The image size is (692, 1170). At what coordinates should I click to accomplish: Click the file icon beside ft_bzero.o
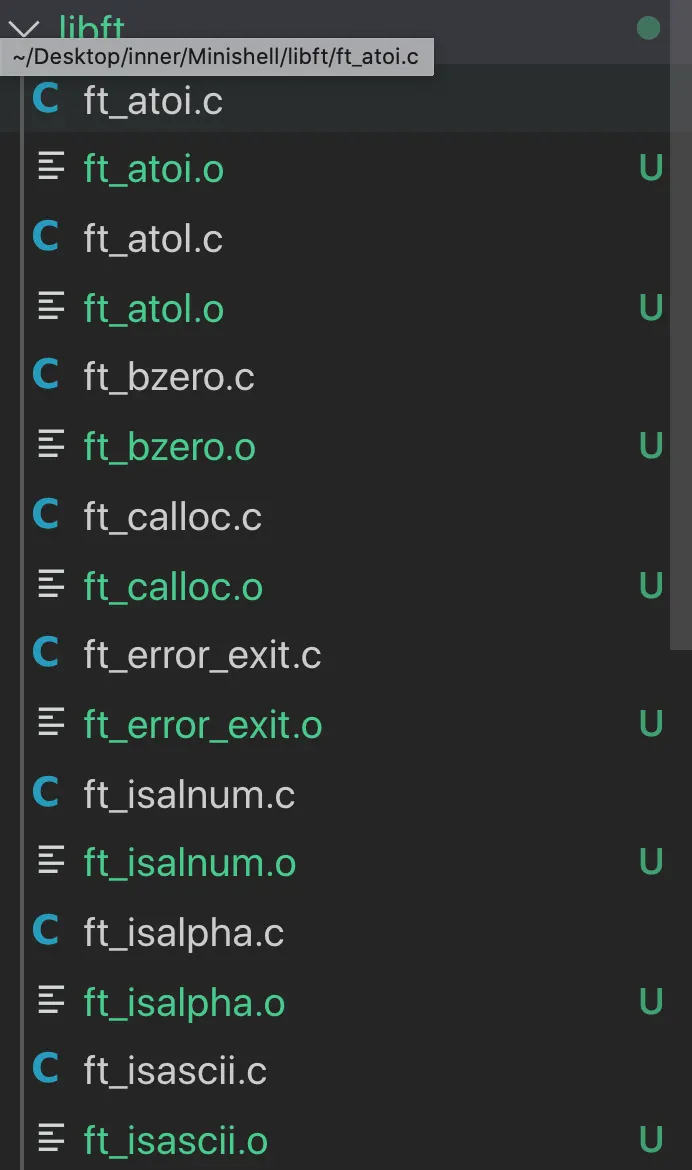point(51,446)
